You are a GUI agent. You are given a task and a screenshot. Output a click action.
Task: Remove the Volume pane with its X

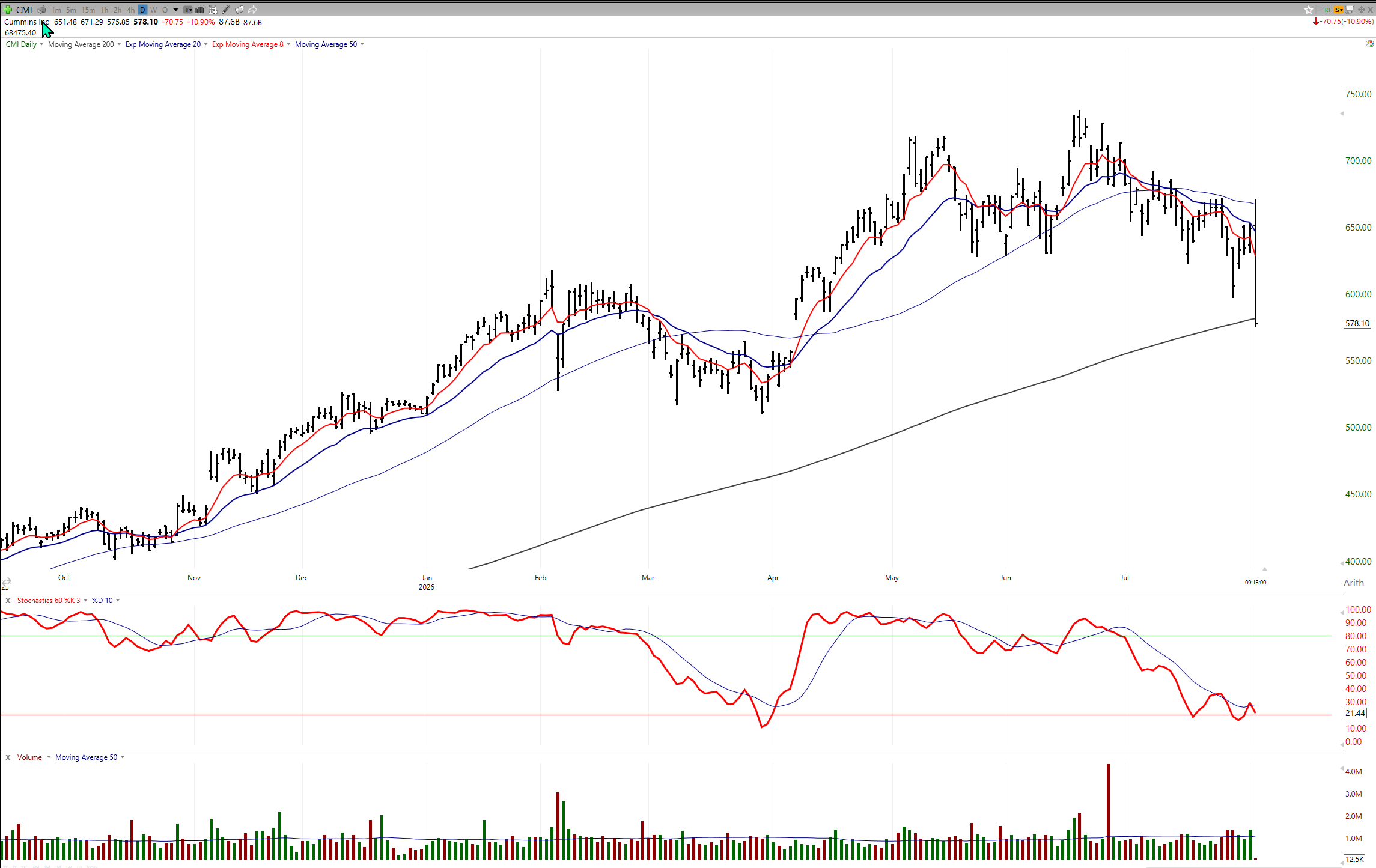click(8, 757)
